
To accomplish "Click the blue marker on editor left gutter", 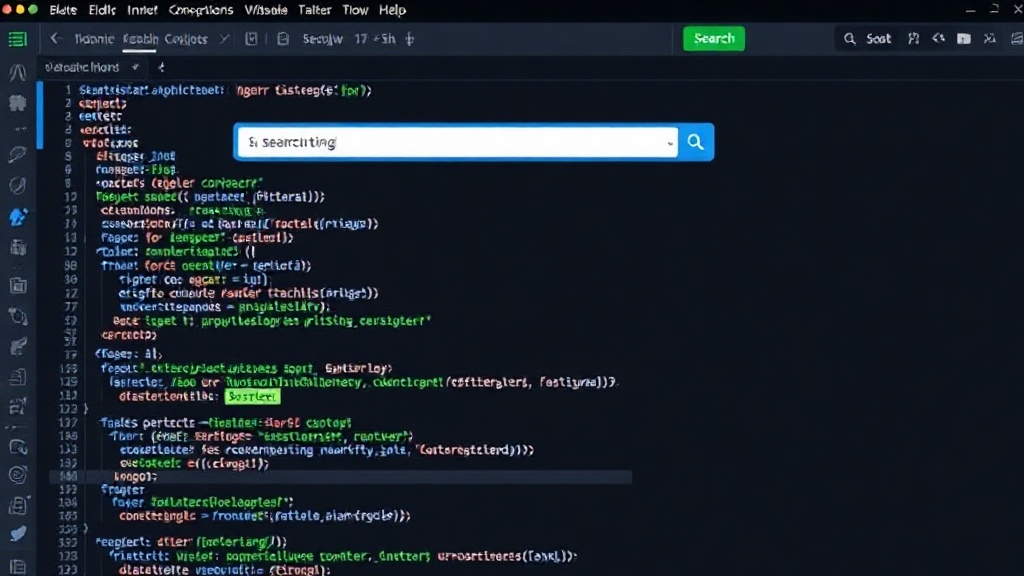I will pyautogui.click(x=40, y=115).
